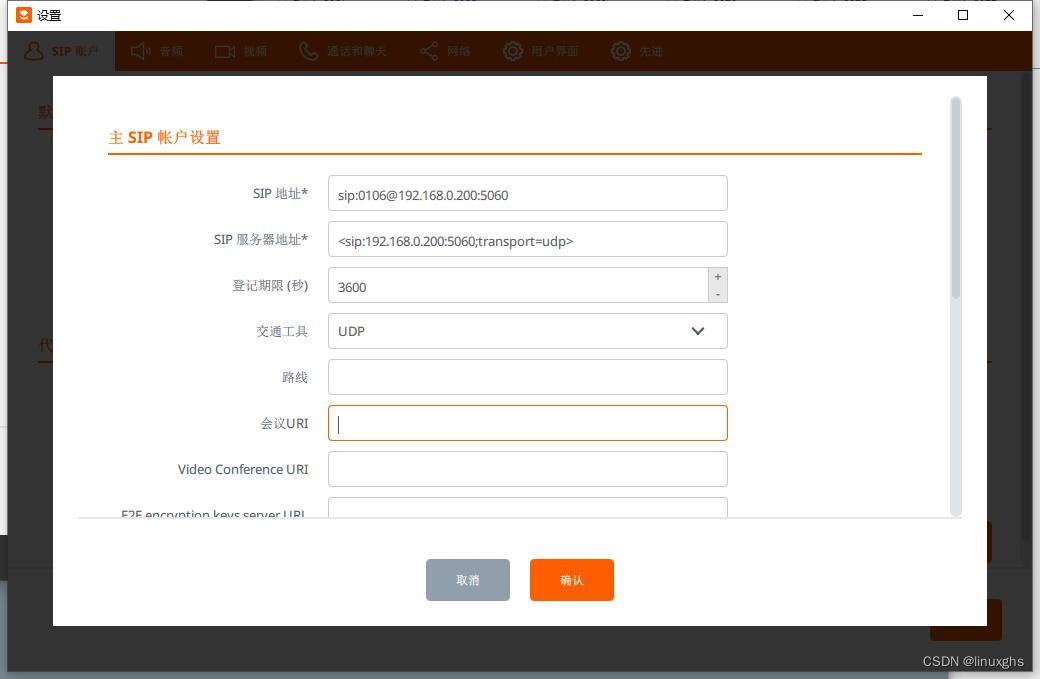This screenshot has height=679, width=1040.
Task: Click the Linphone logo in the title bar
Action: (x=24, y=15)
